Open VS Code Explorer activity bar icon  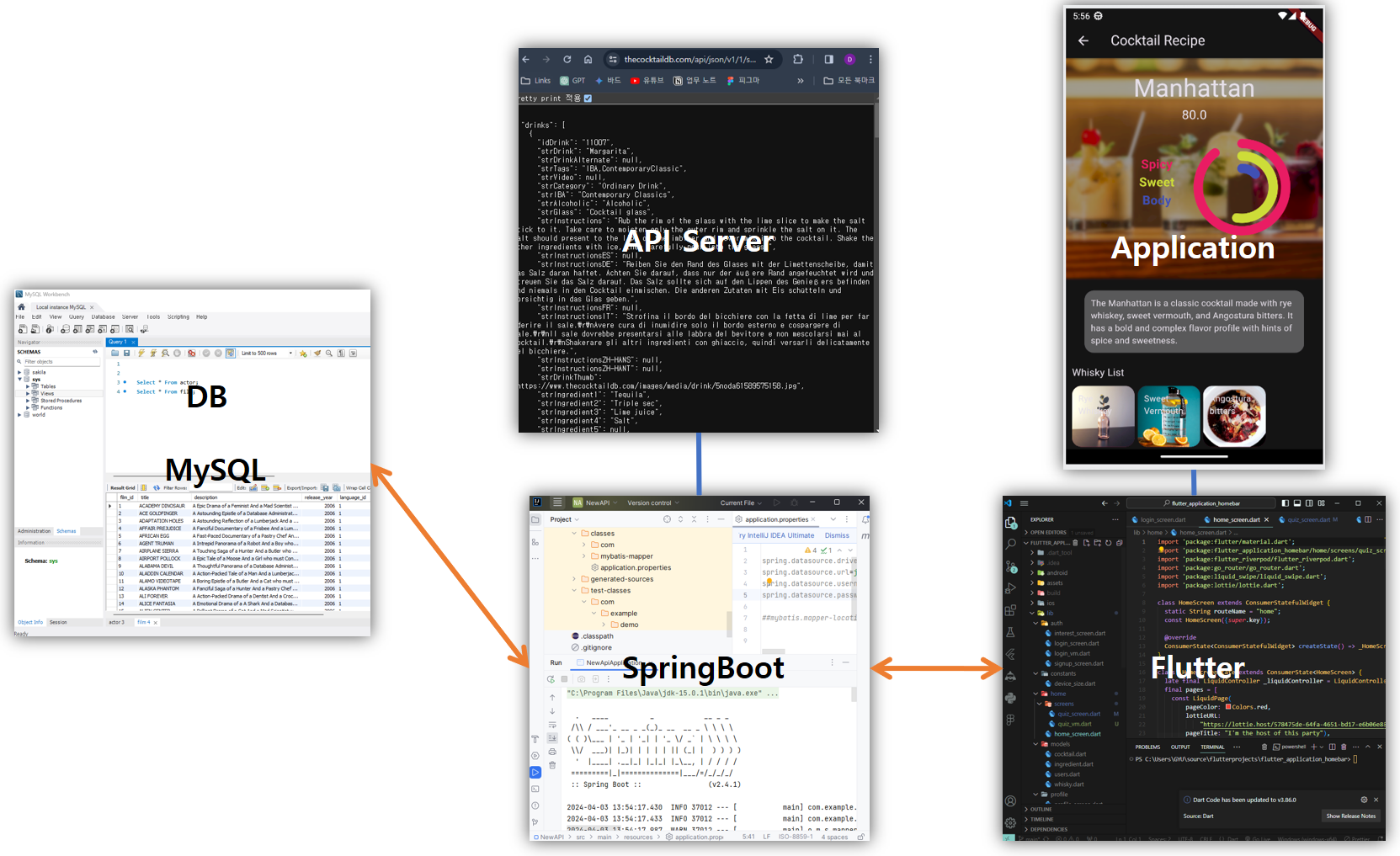point(1011,523)
